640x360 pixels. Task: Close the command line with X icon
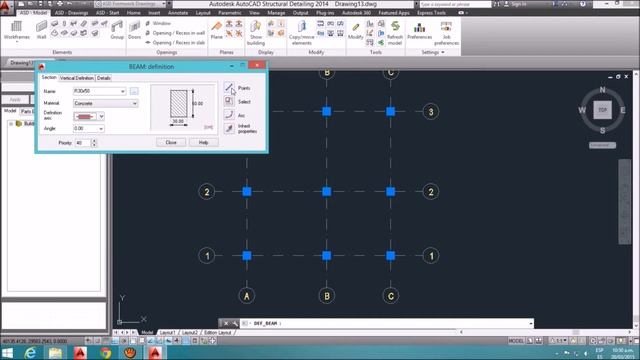pyautogui.click(x=226, y=323)
